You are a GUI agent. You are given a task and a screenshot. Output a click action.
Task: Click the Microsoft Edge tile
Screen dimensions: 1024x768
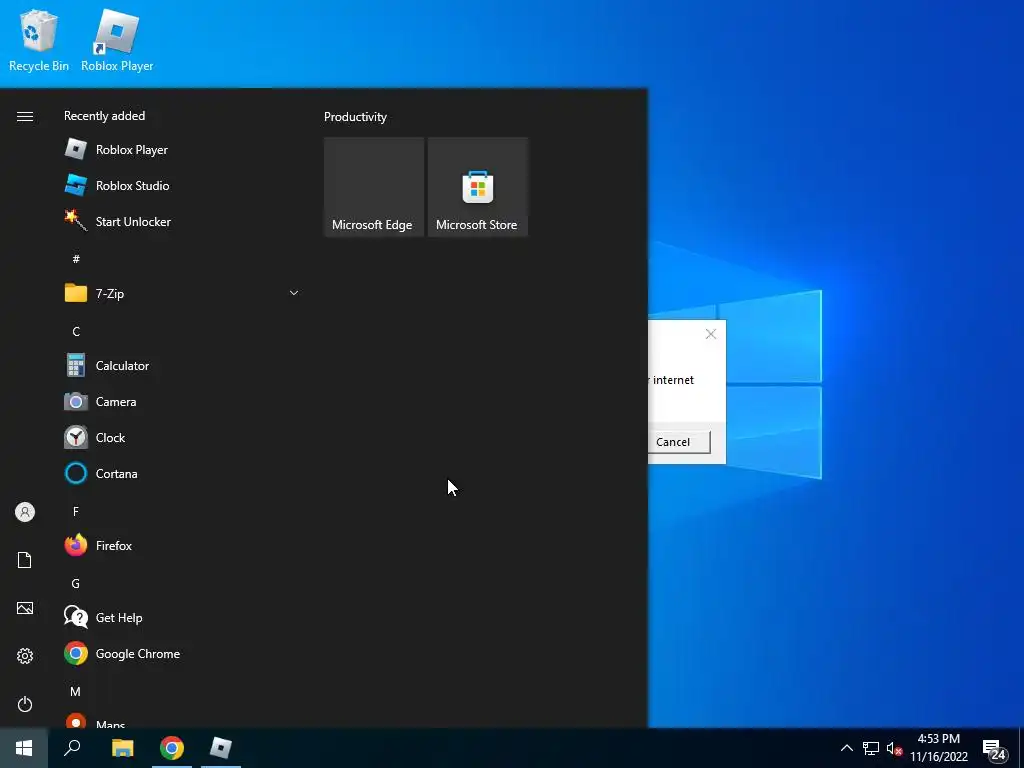(374, 187)
